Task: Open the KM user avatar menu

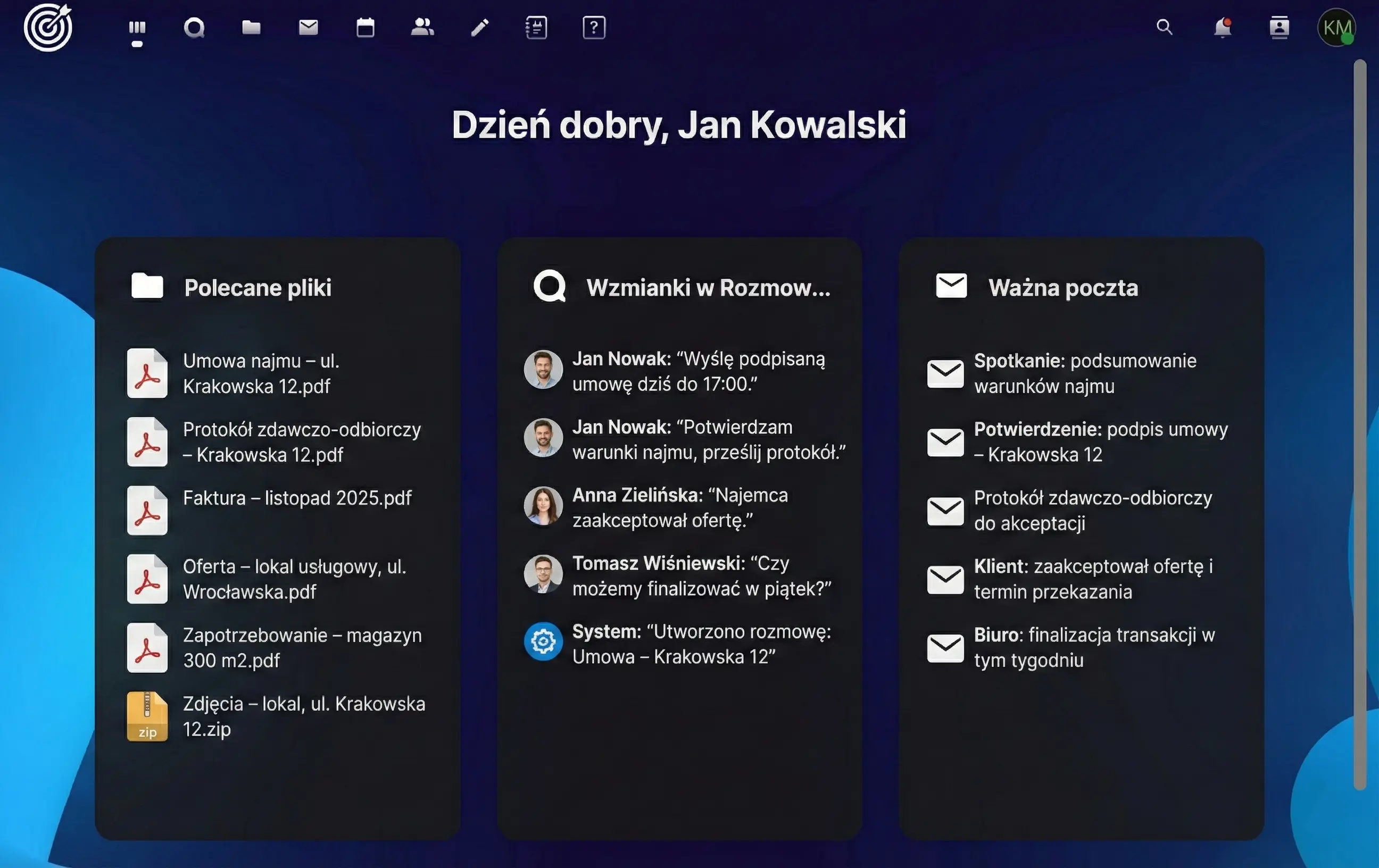Action: (x=1336, y=28)
